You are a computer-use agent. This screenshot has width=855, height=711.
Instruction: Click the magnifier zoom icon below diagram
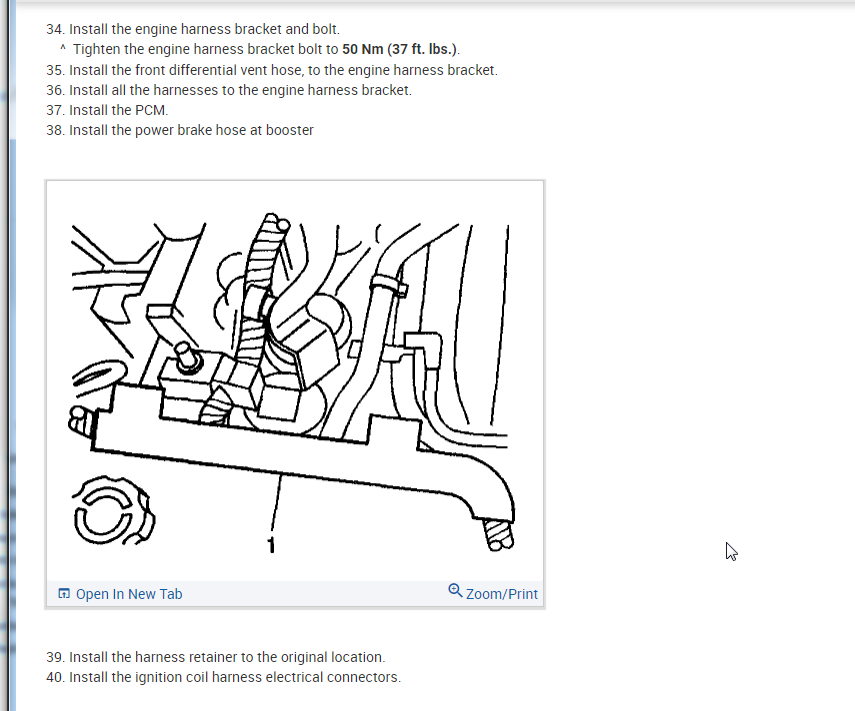click(x=455, y=591)
